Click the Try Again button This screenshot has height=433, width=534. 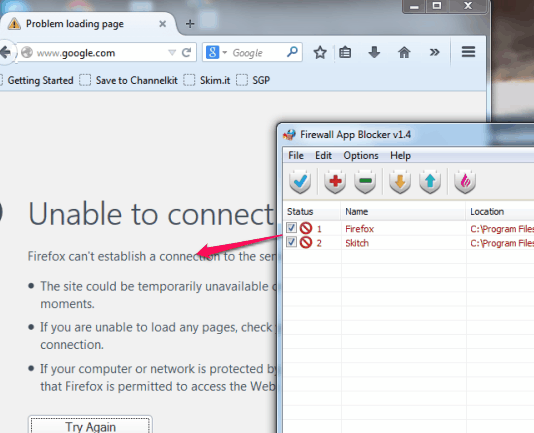coord(90,425)
